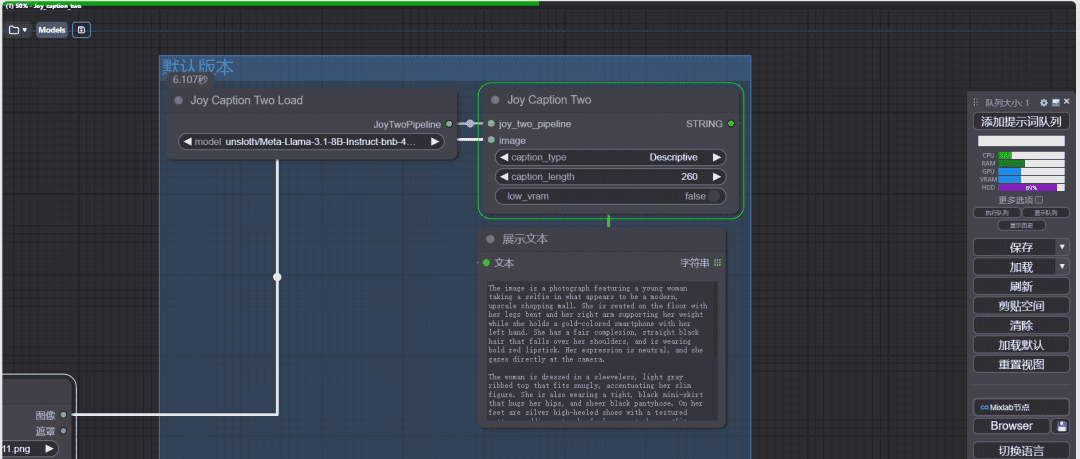Open 剪贴空间
Viewport: 1080px width, 459px height.
point(1021,306)
